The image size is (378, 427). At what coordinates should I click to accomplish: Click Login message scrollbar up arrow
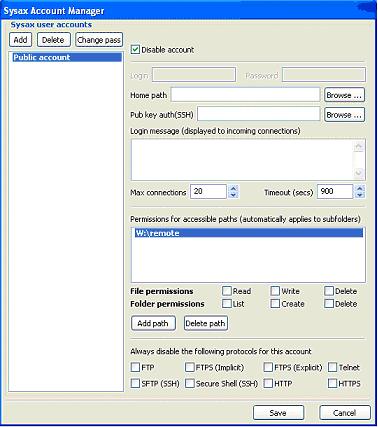[359, 146]
